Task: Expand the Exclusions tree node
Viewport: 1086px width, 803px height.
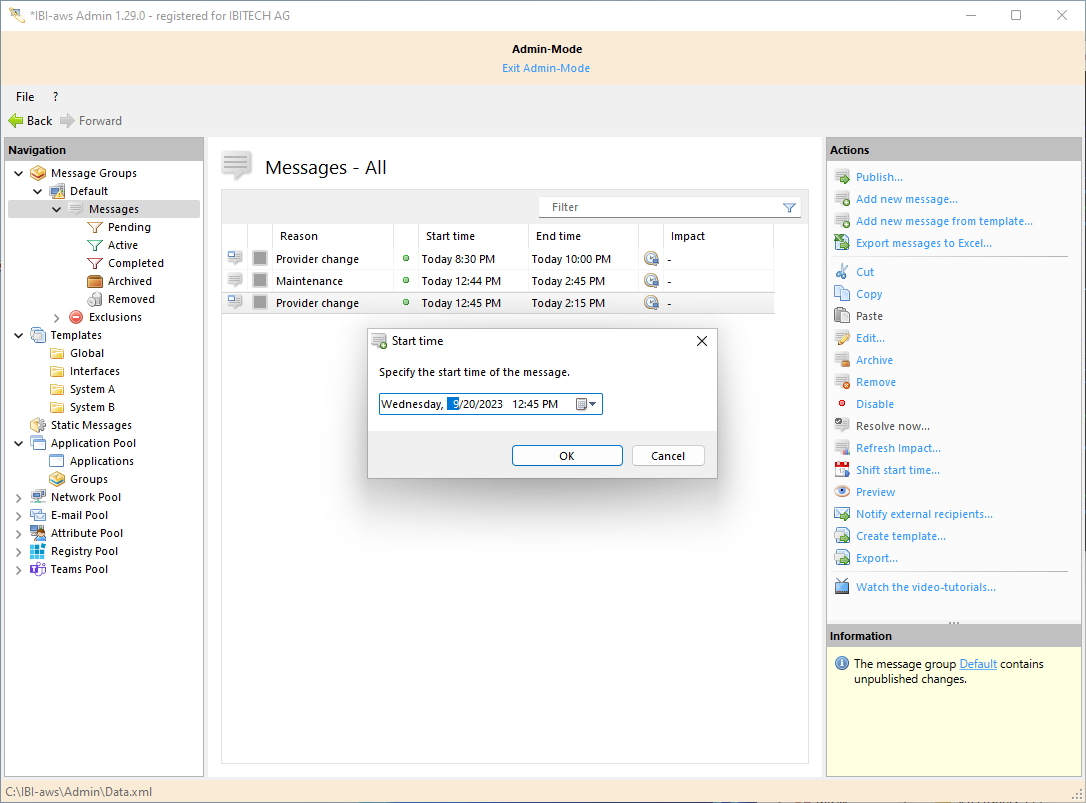Action: click(57, 317)
